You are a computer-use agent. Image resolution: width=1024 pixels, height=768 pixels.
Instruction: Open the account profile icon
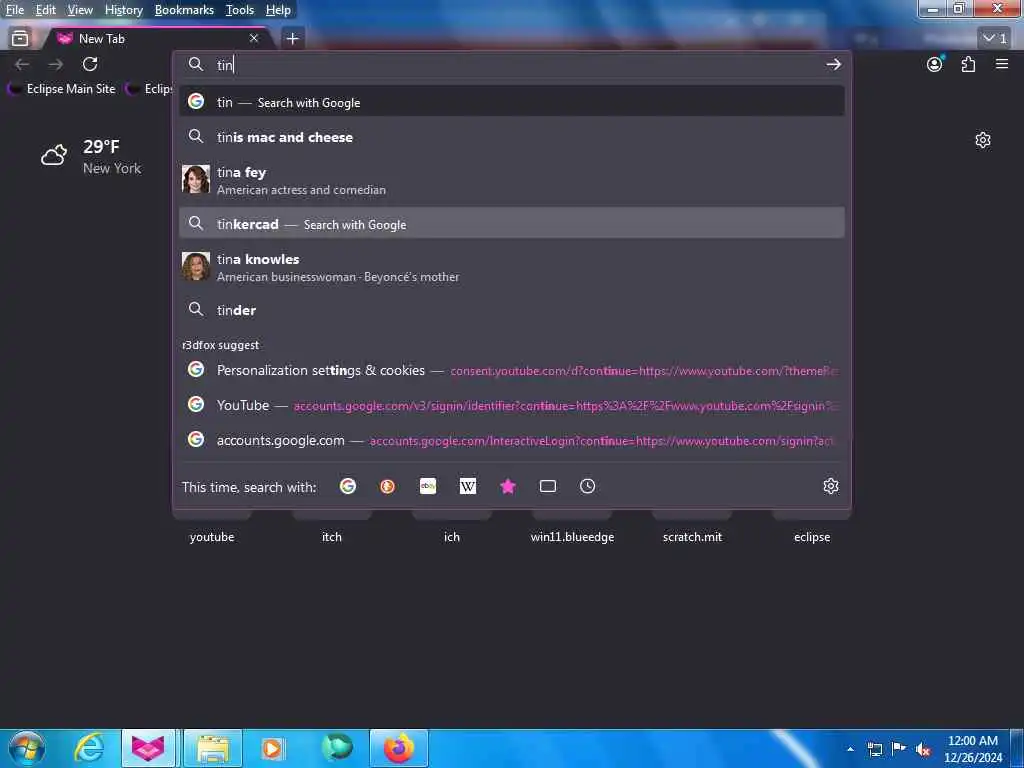(935, 64)
